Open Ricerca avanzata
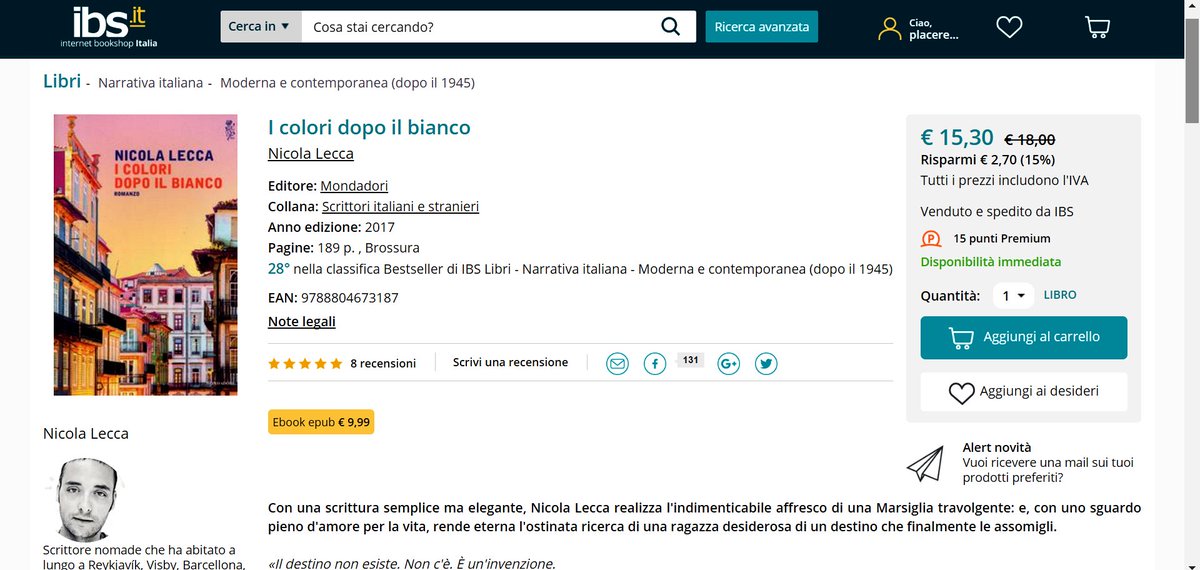The image size is (1200, 570). coord(762,27)
